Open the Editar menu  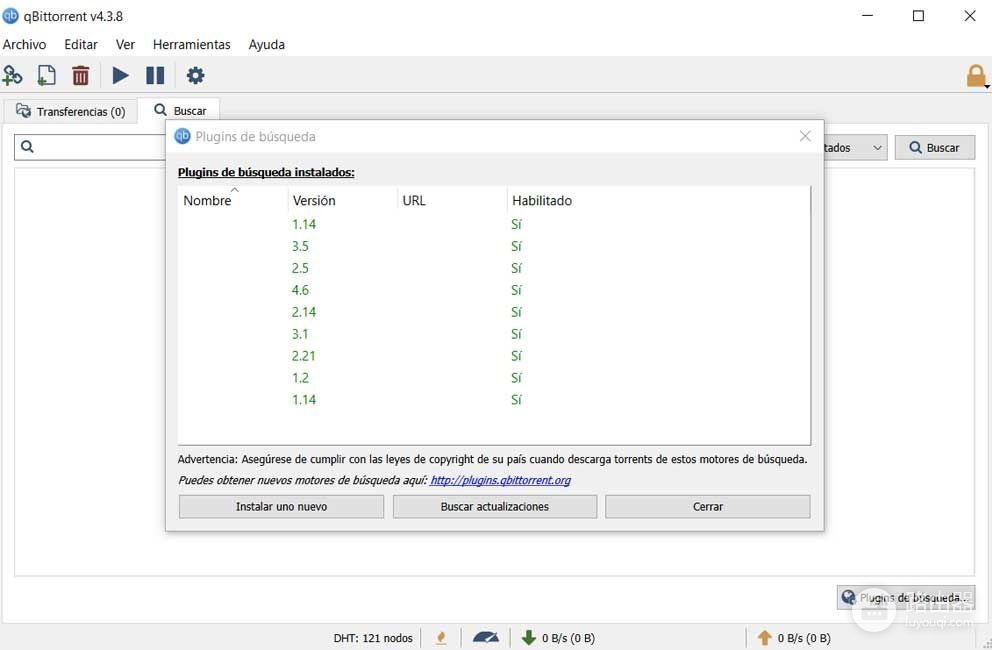tap(81, 44)
